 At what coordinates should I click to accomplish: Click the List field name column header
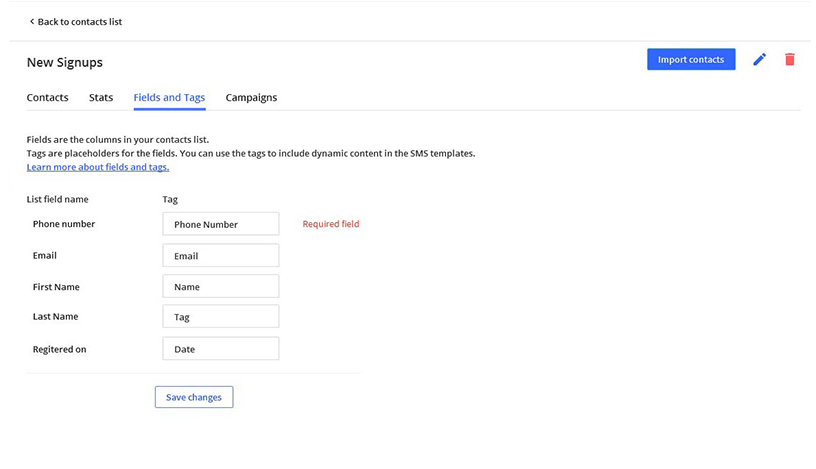point(57,200)
